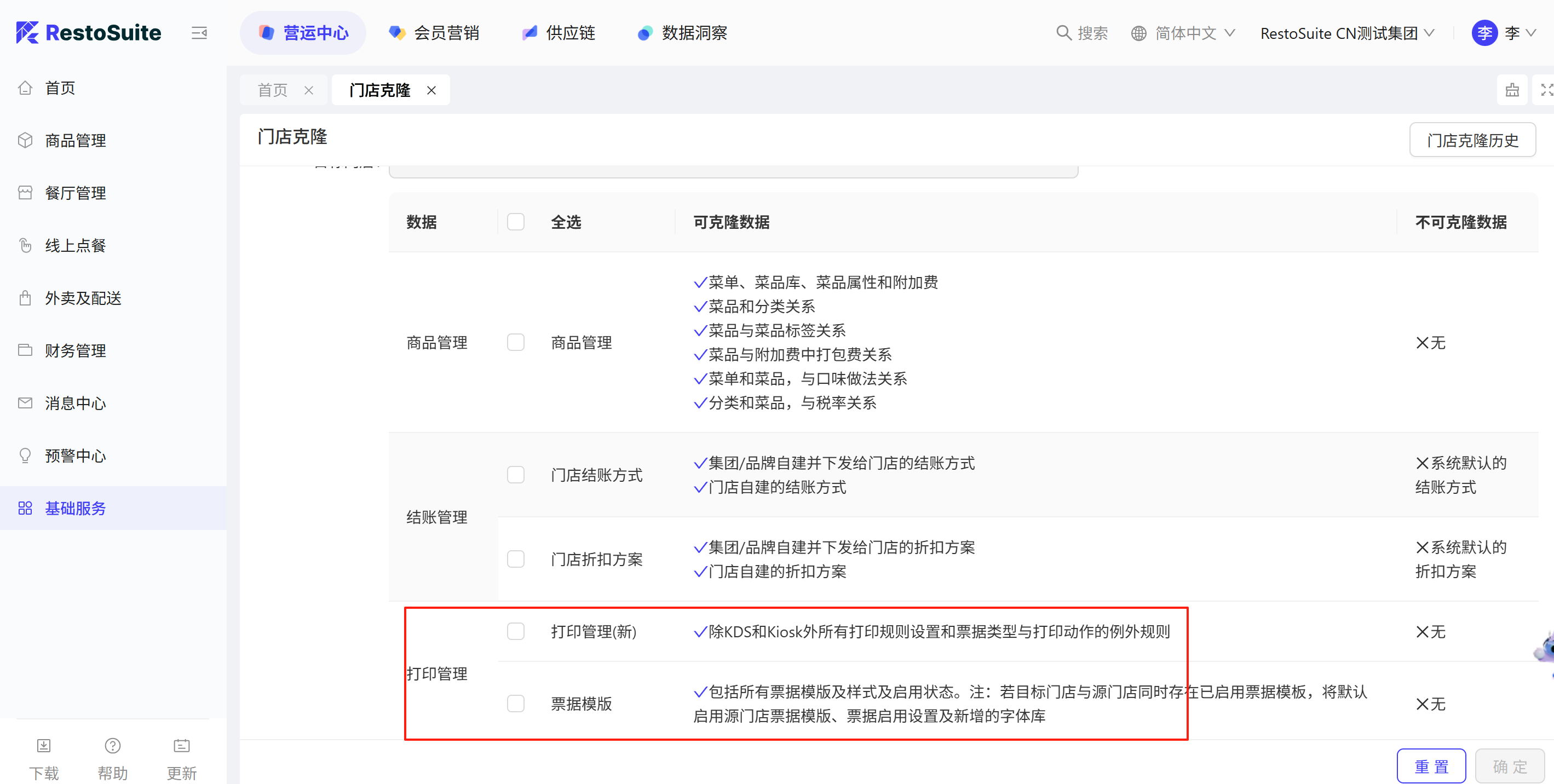The height and width of the screenshot is (784, 1554).
Task: Check the 打印管理(新) checkbox
Action: pyautogui.click(x=516, y=631)
